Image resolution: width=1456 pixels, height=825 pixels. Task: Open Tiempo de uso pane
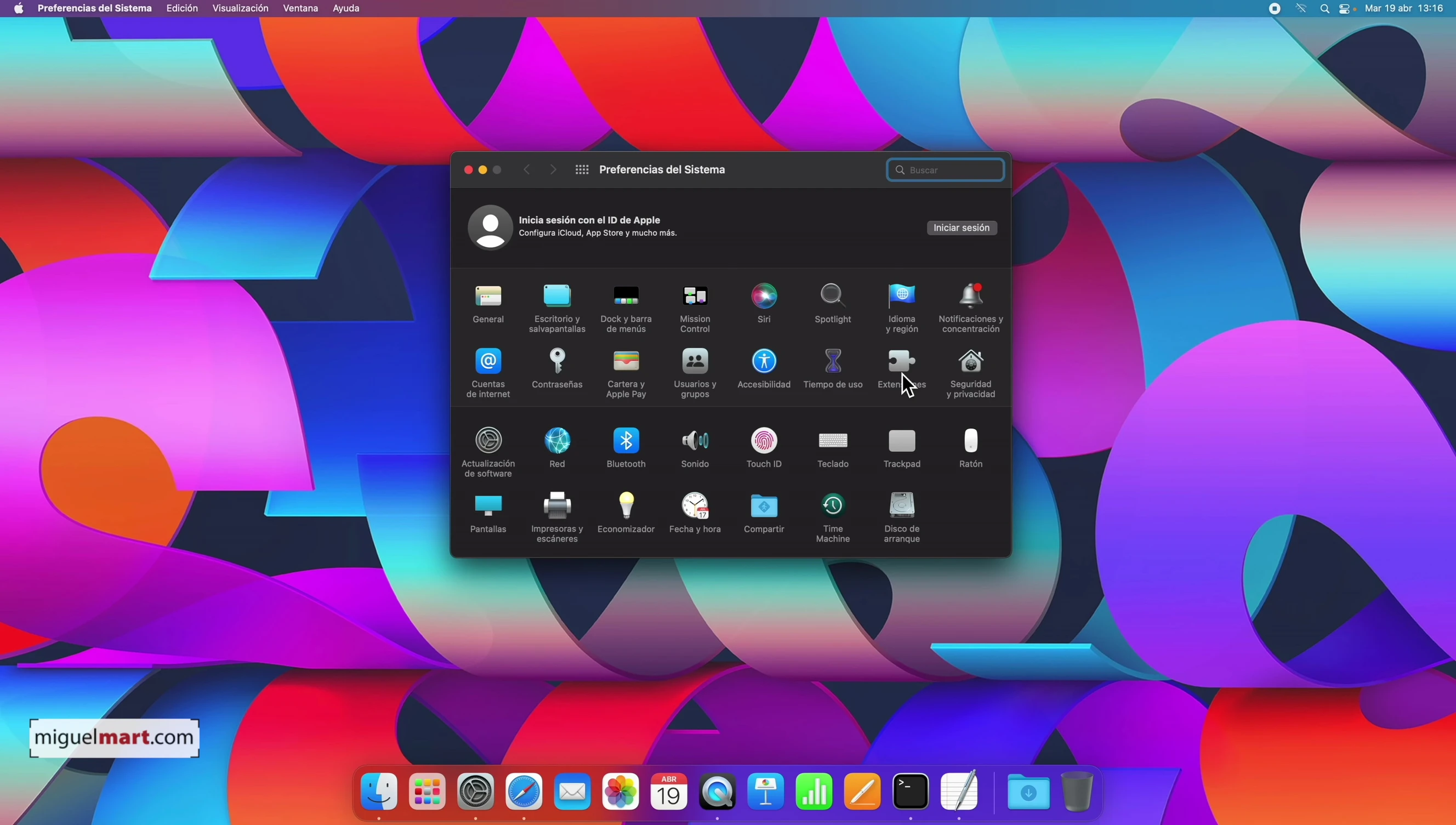(x=833, y=369)
